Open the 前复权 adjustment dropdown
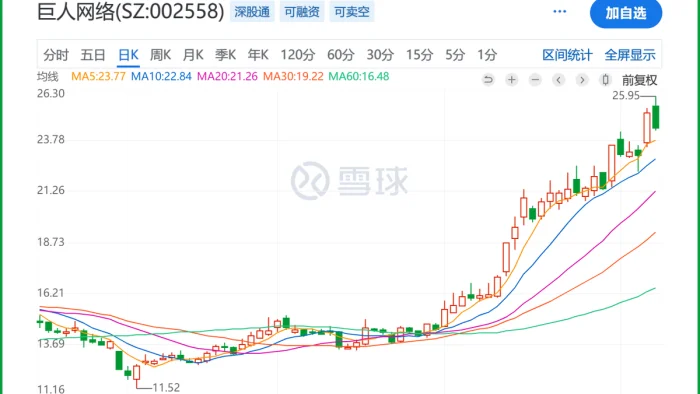Screen dimensions: 700x394 coord(639,80)
